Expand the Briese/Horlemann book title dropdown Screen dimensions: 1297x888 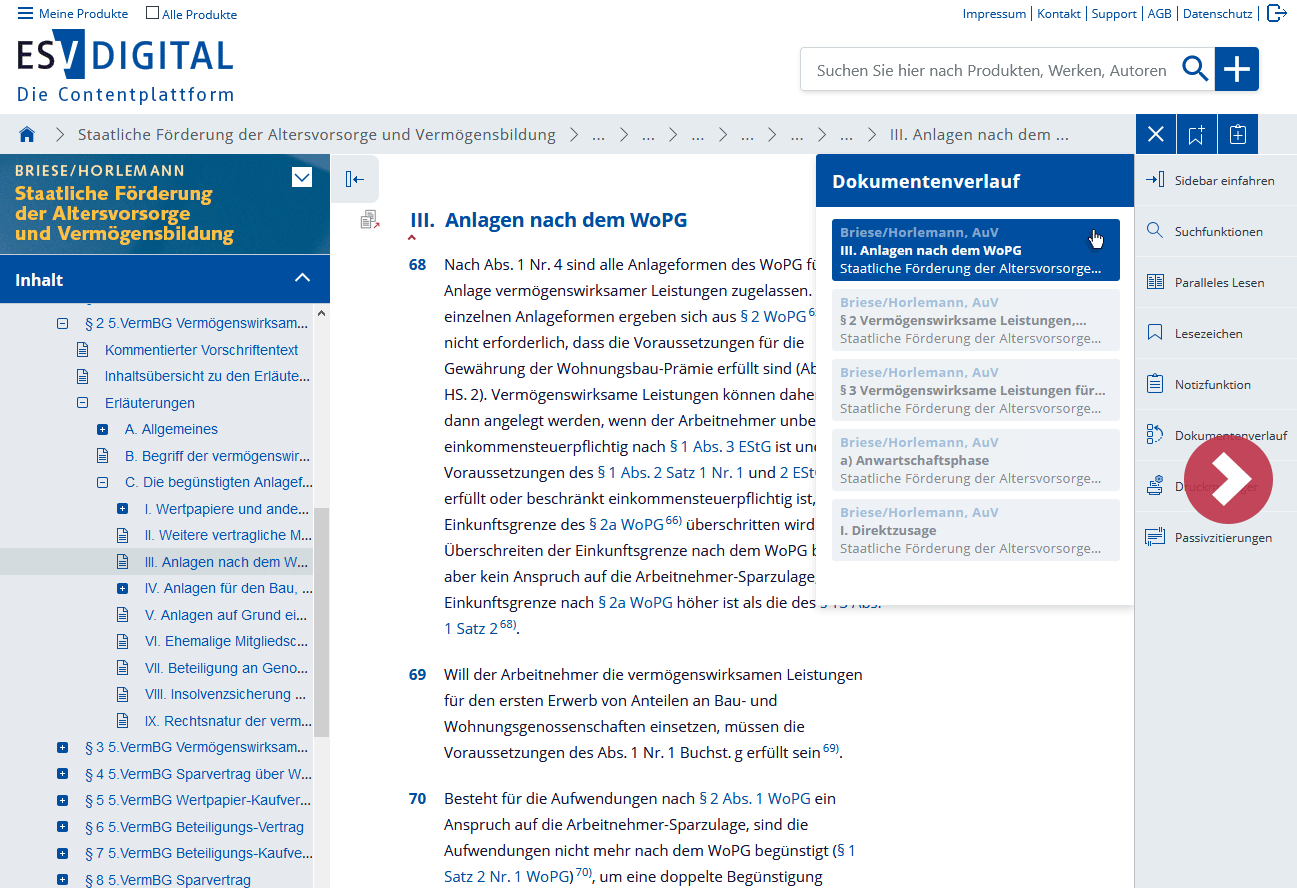pyautogui.click(x=302, y=178)
